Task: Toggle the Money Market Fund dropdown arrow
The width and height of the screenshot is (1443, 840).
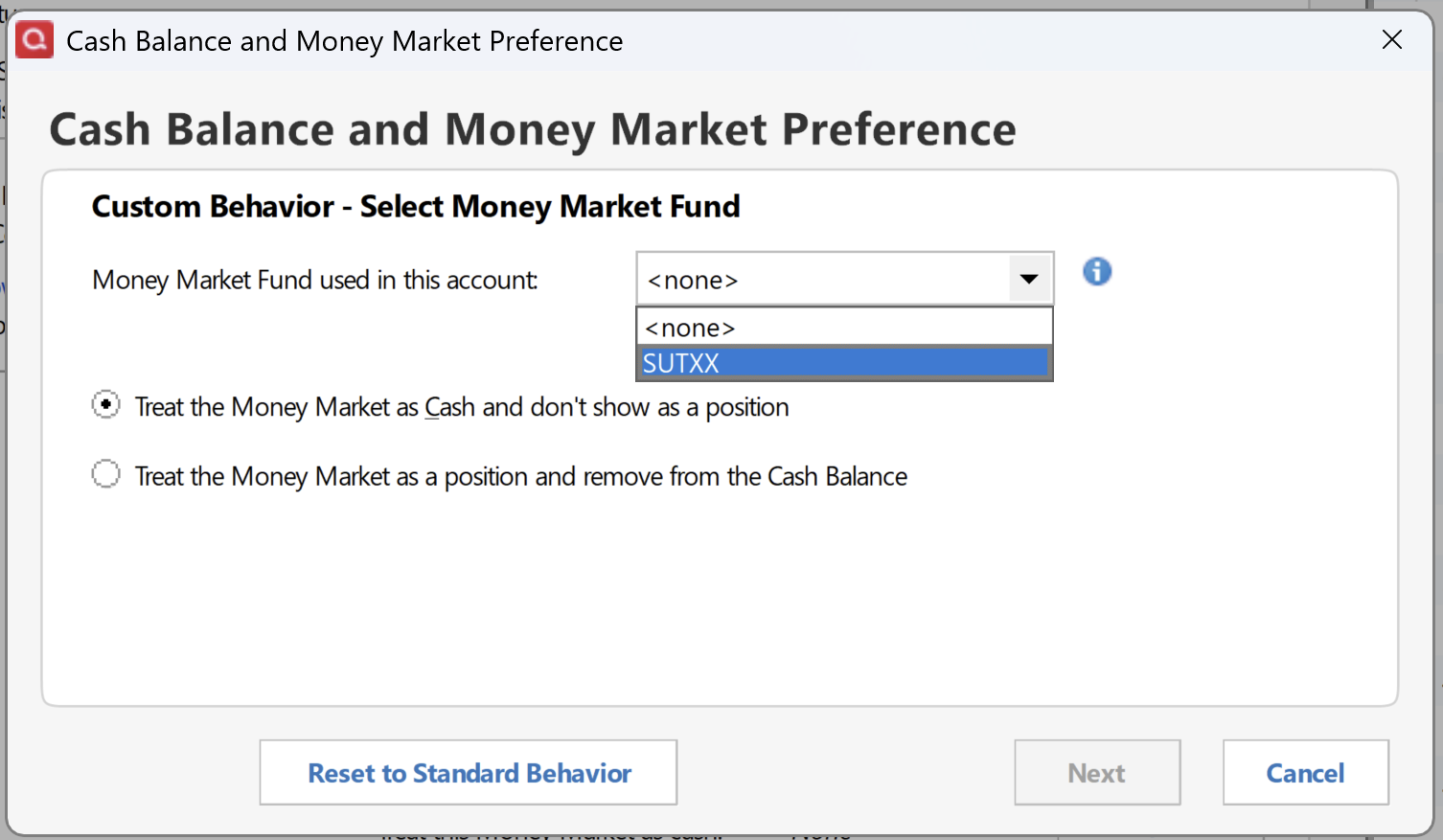Action: (x=1030, y=280)
